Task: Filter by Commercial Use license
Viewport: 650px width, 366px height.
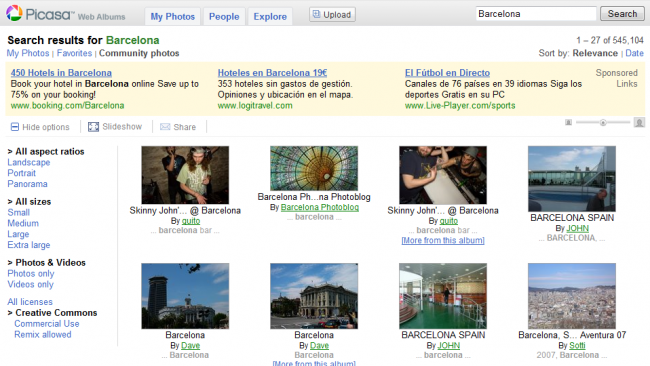Action: [47, 323]
